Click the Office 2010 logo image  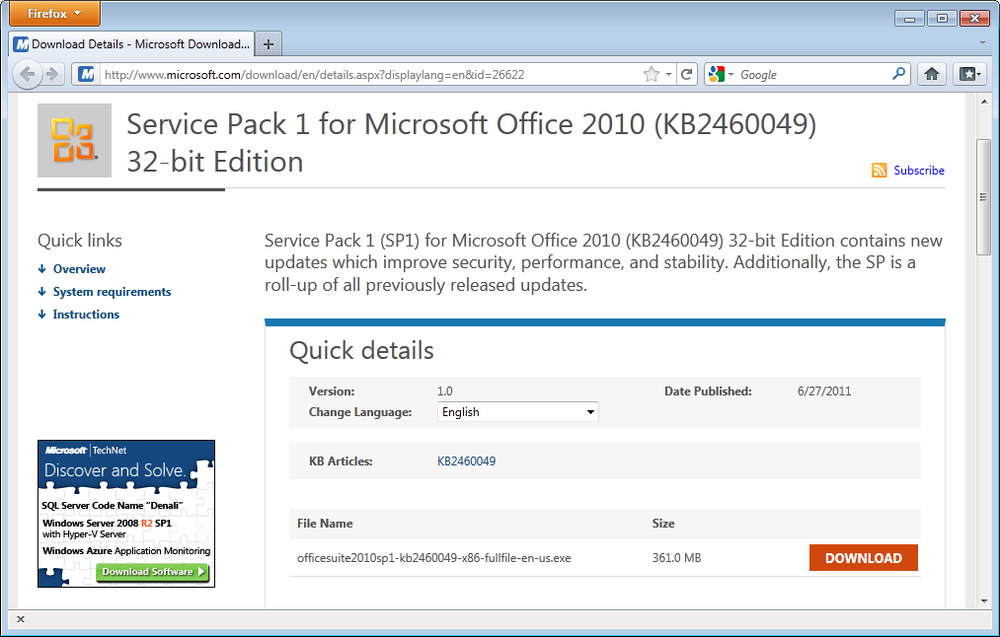coord(74,140)
